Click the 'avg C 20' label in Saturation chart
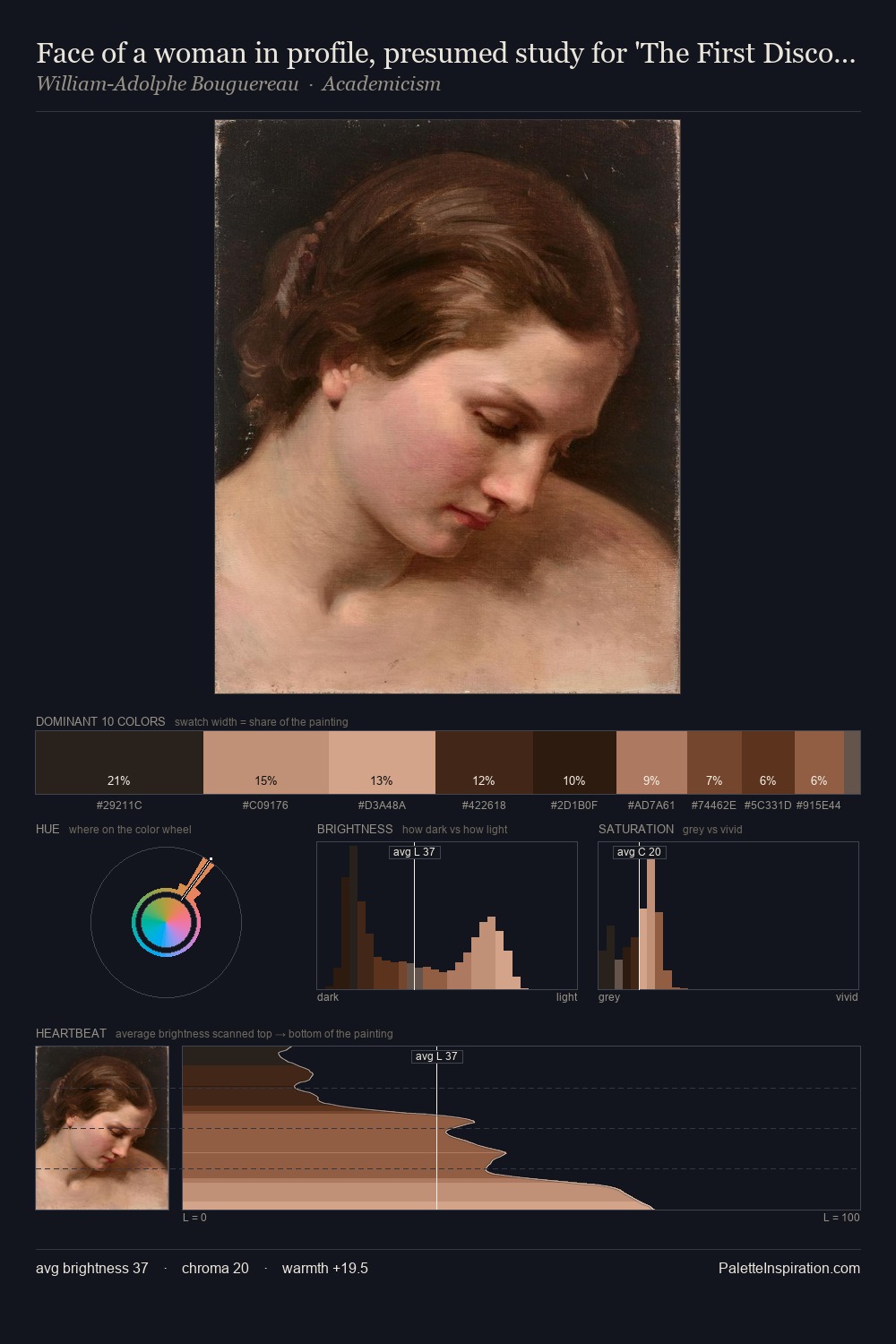The width and height of the screenshot is (896, 1344). click(x=639, y=851)
